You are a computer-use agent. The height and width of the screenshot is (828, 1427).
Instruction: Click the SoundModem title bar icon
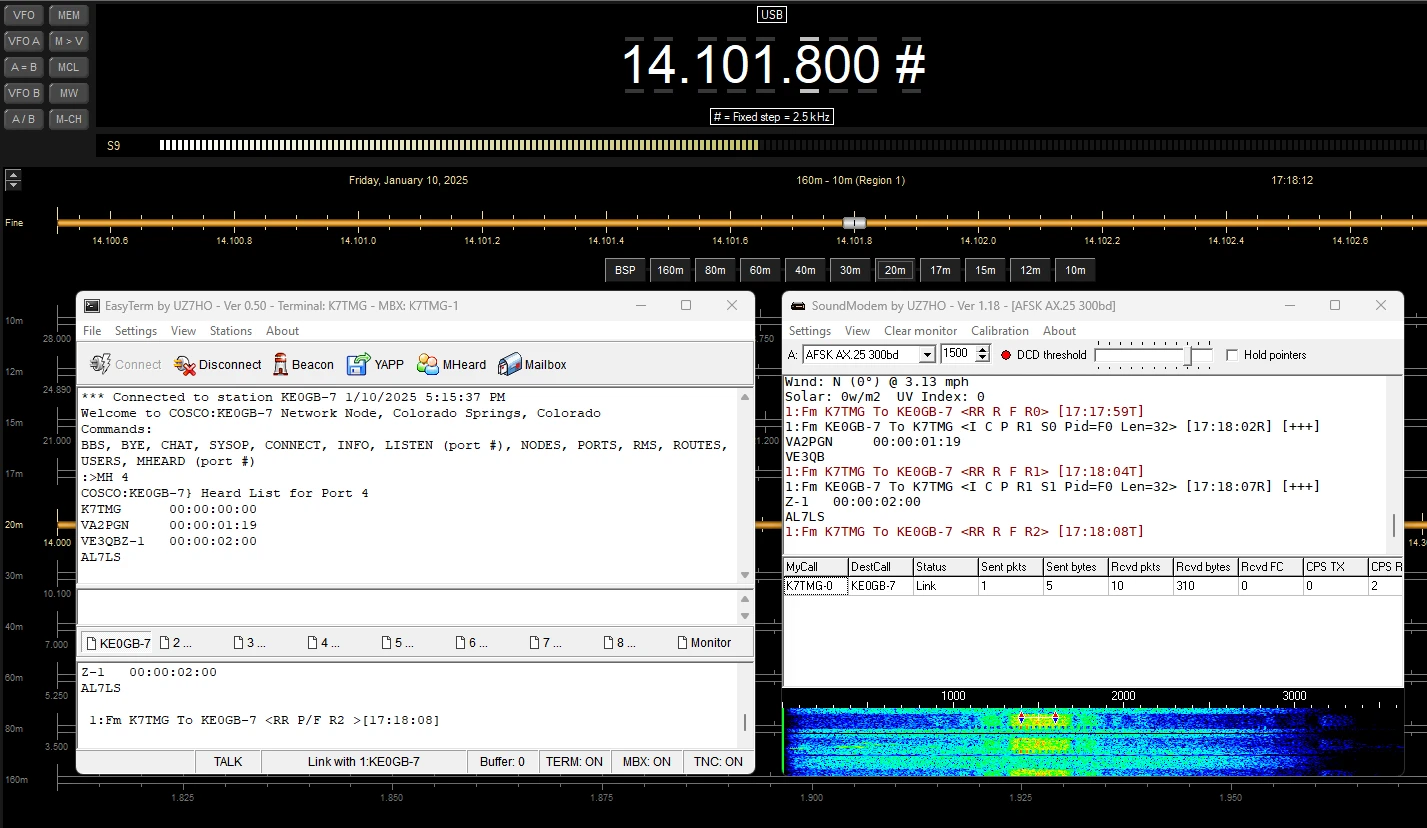798,305
